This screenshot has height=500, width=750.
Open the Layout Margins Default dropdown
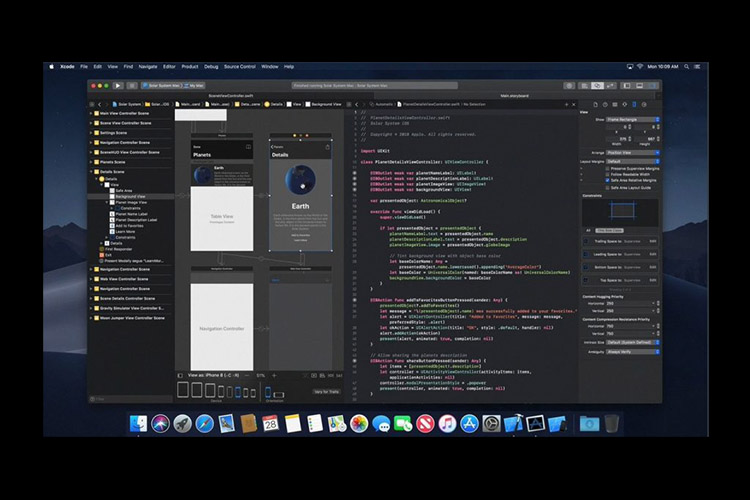[633, 161]
